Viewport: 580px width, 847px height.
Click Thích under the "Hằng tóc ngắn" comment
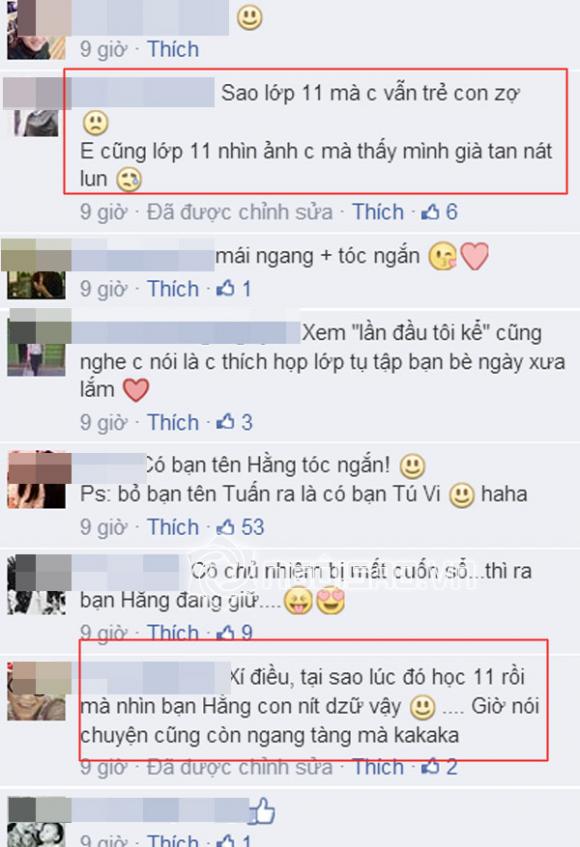(x=173, y=527)
